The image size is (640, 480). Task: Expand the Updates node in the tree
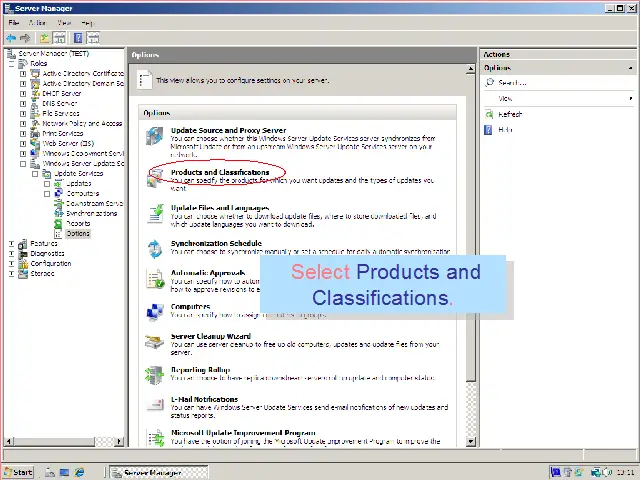pyautogui.click(x=47, y=184)
